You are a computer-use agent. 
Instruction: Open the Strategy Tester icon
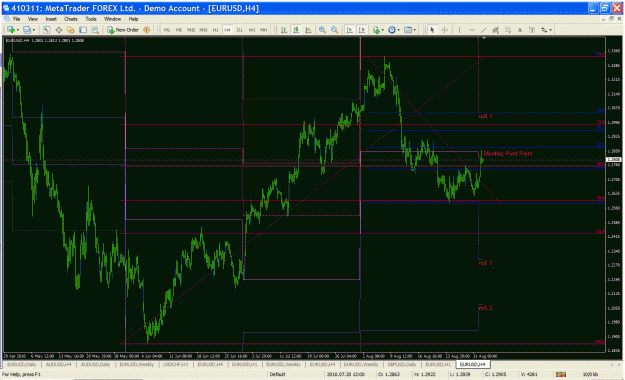[x=95, y=30]
